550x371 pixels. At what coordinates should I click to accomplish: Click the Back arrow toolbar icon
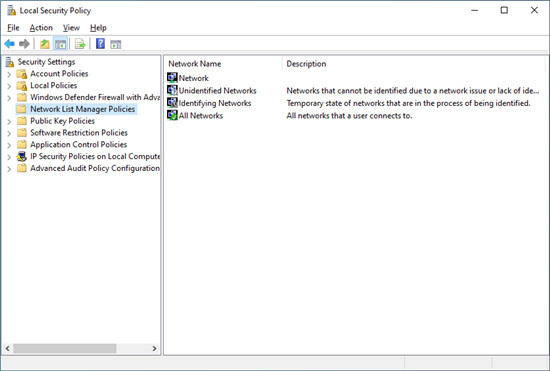click(9, 44)
